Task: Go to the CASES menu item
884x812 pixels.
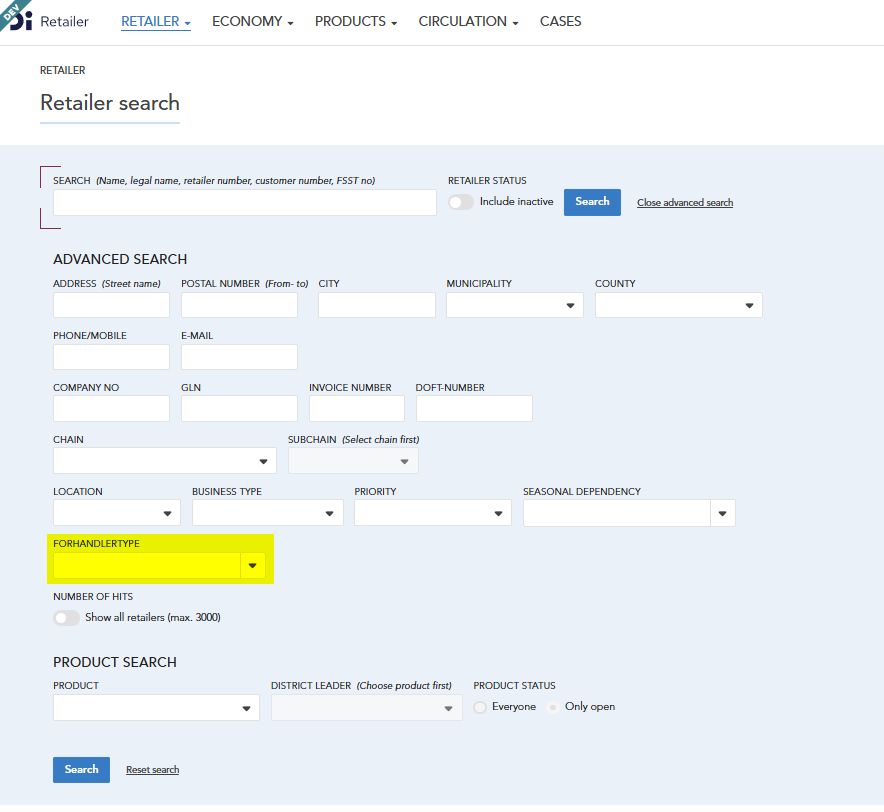Action: point(560,21)
